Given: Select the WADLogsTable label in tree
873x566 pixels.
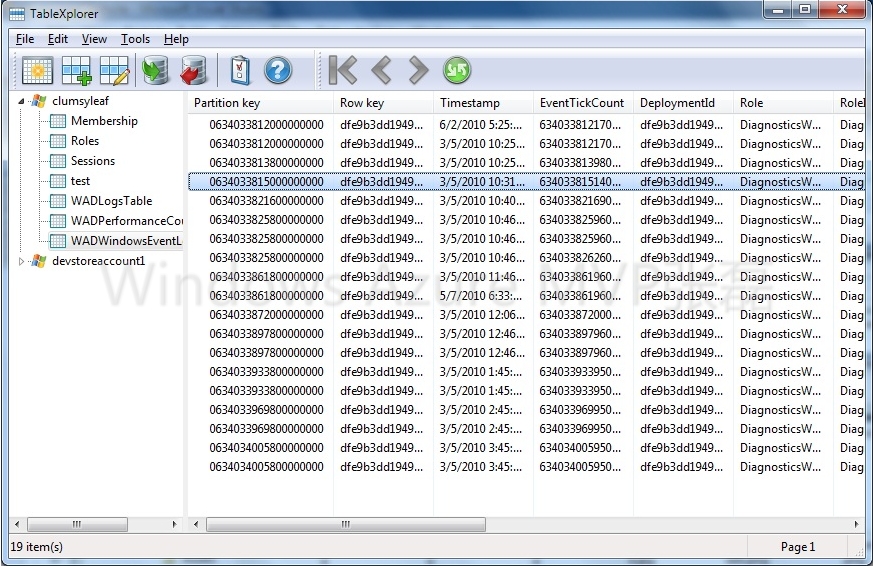Looking at the screenshot, I should tap(111, 201).
